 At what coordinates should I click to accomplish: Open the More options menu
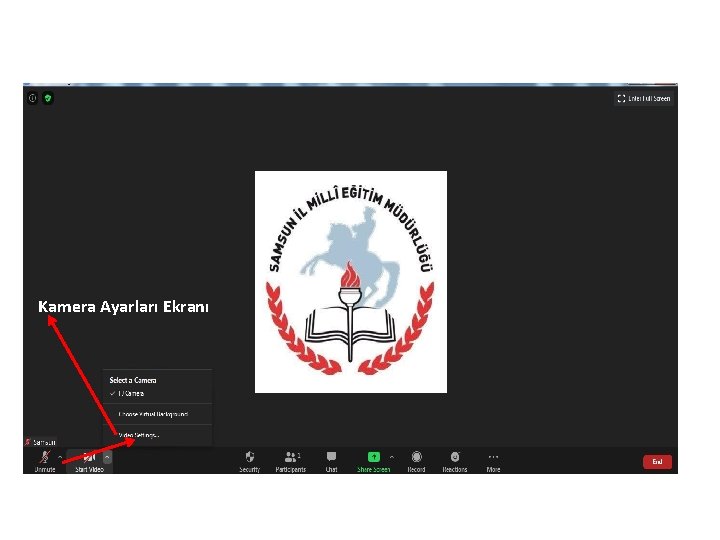click(x=493, y=461)
